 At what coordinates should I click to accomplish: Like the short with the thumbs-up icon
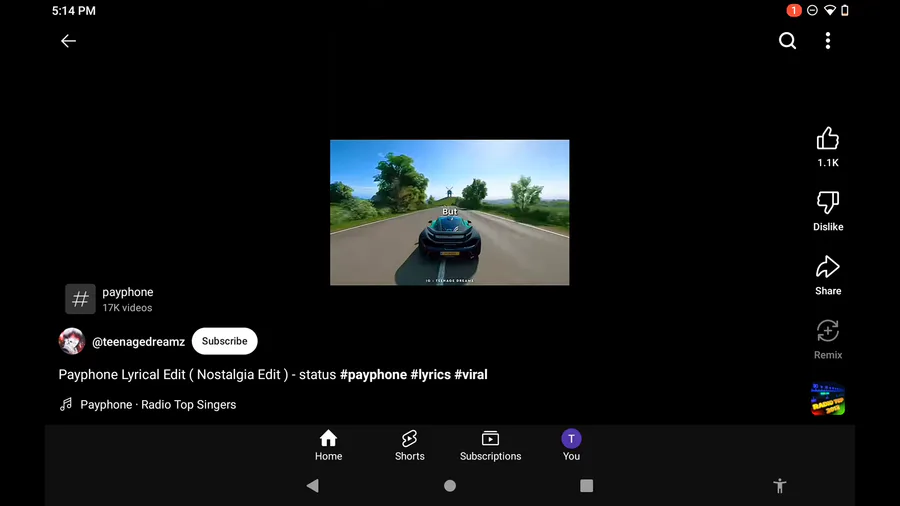click(828, 139)
